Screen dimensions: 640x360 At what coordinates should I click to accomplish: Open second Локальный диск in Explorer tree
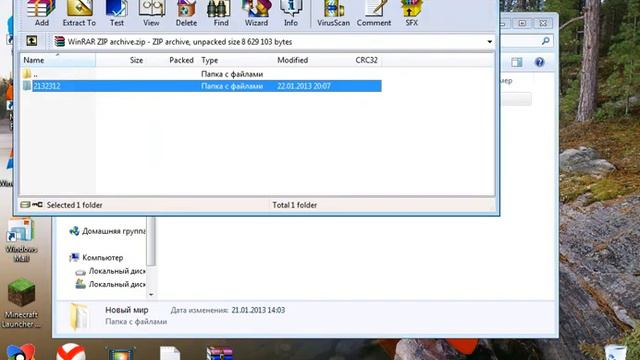110,284
